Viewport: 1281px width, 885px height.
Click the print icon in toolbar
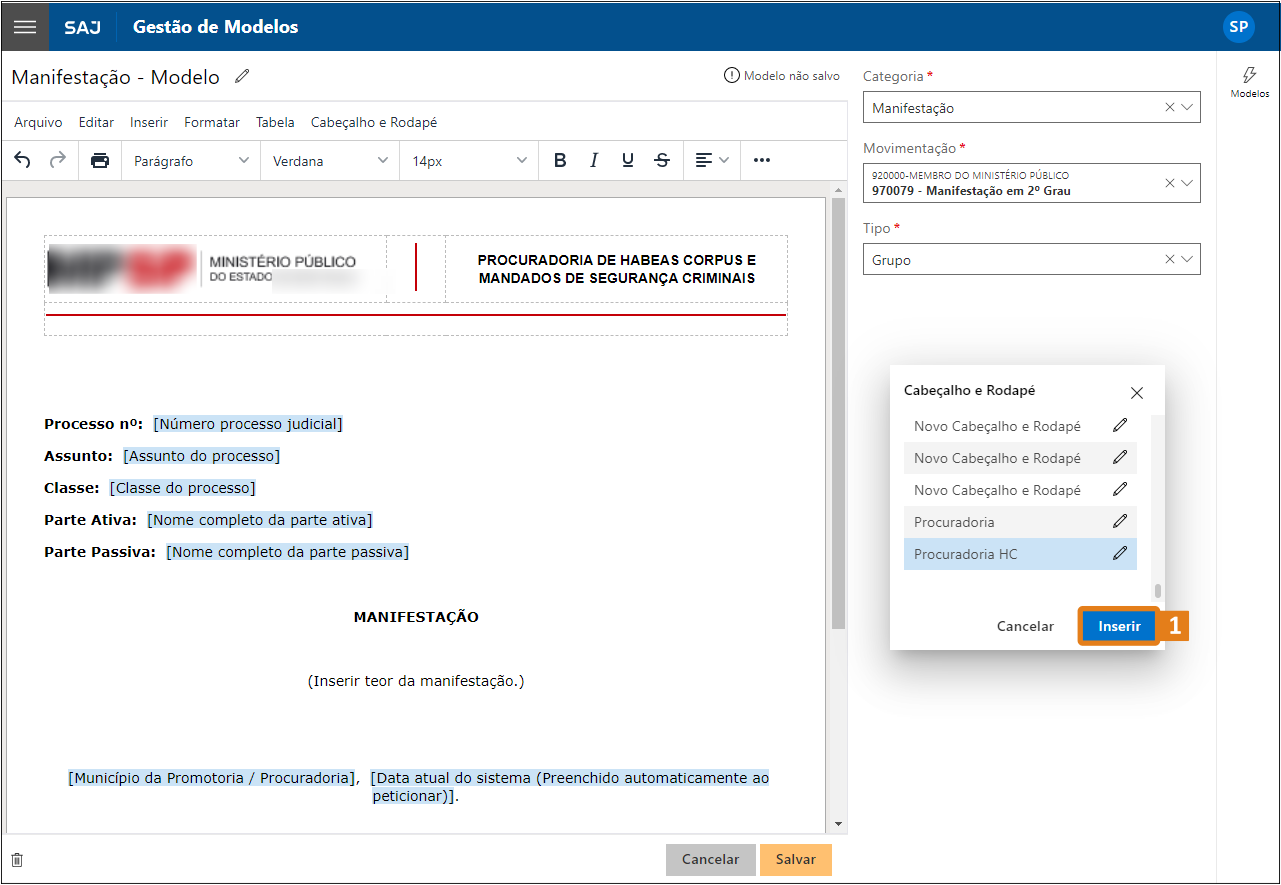tap(100, 160)
